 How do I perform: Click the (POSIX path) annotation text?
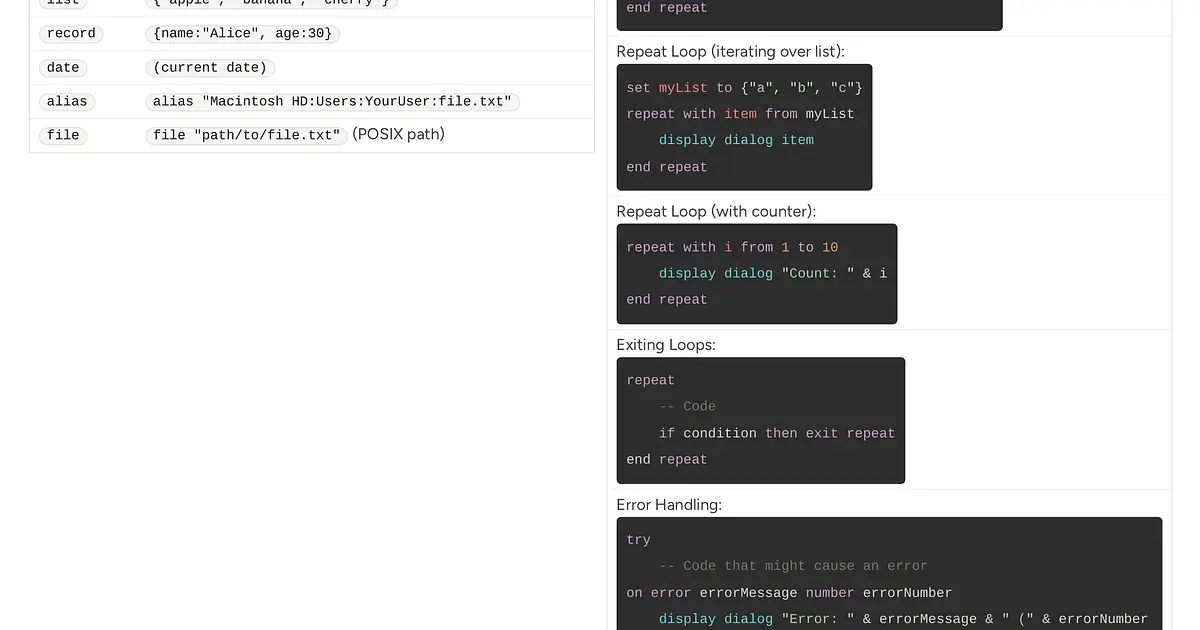[398, 134]
